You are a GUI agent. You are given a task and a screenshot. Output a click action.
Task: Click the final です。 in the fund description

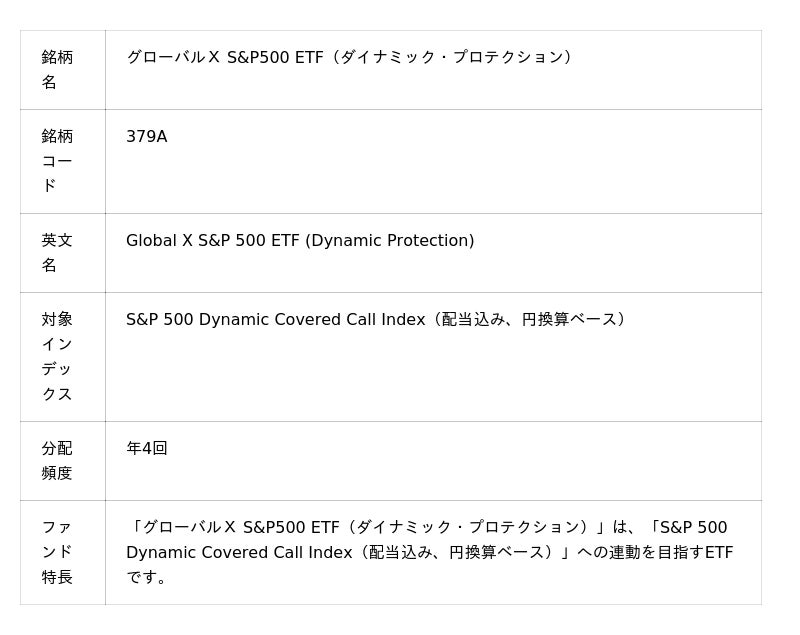[147, 578]
